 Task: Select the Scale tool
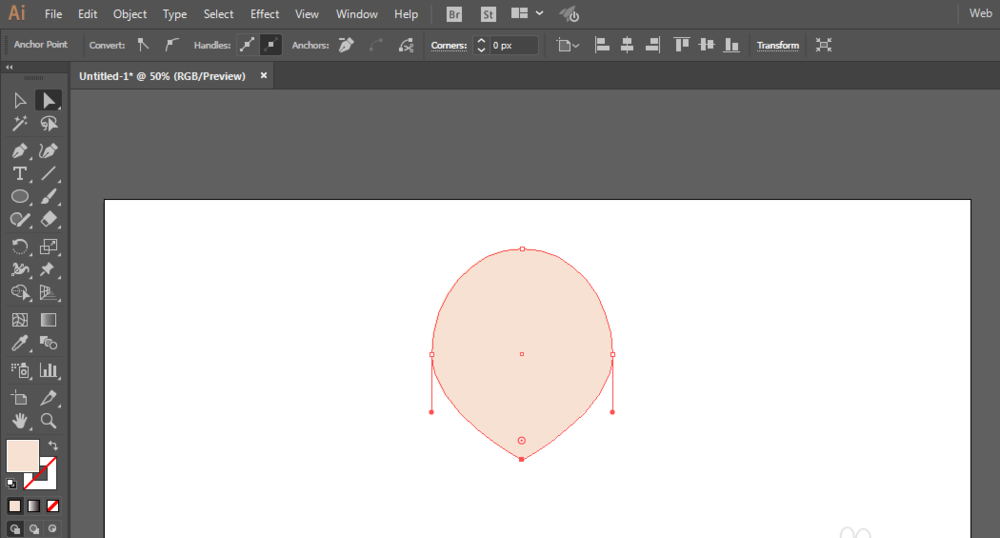point(48,247)
